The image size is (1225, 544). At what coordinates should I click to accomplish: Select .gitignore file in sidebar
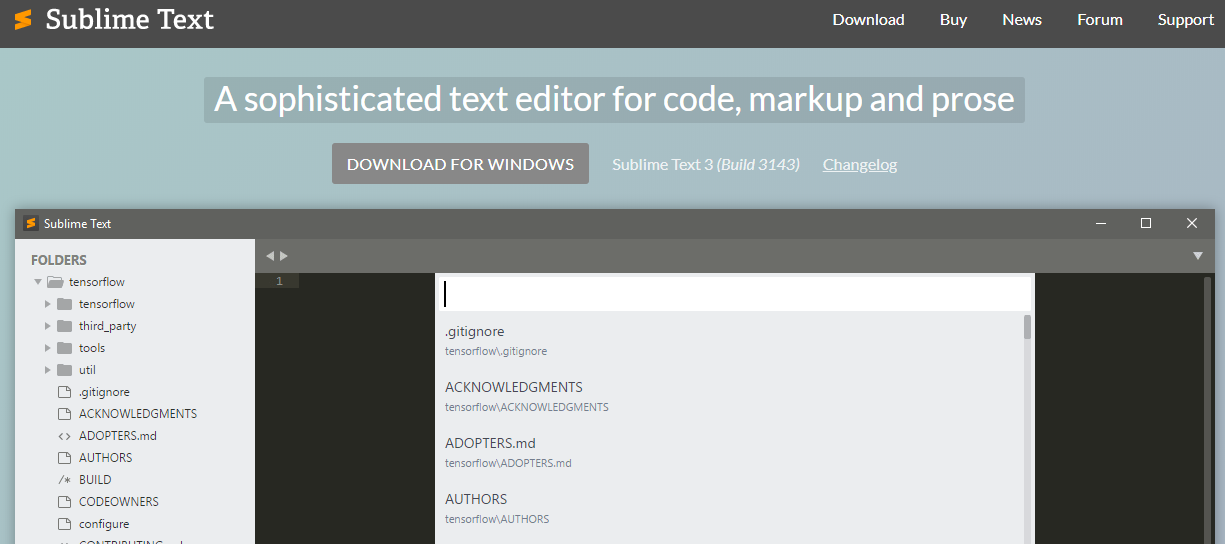pos(104,392)
